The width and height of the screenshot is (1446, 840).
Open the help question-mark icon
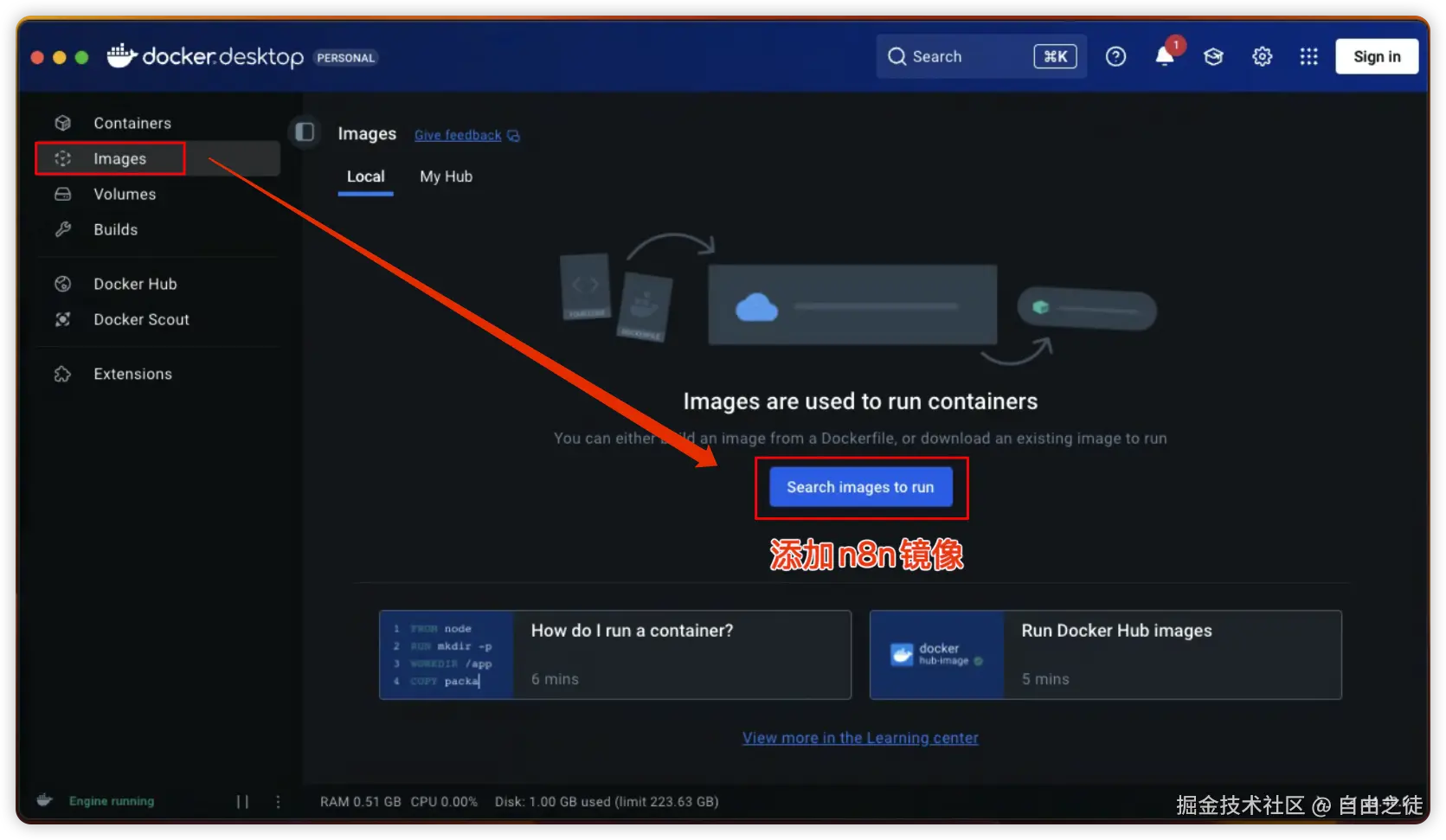tap(1115, 57)
